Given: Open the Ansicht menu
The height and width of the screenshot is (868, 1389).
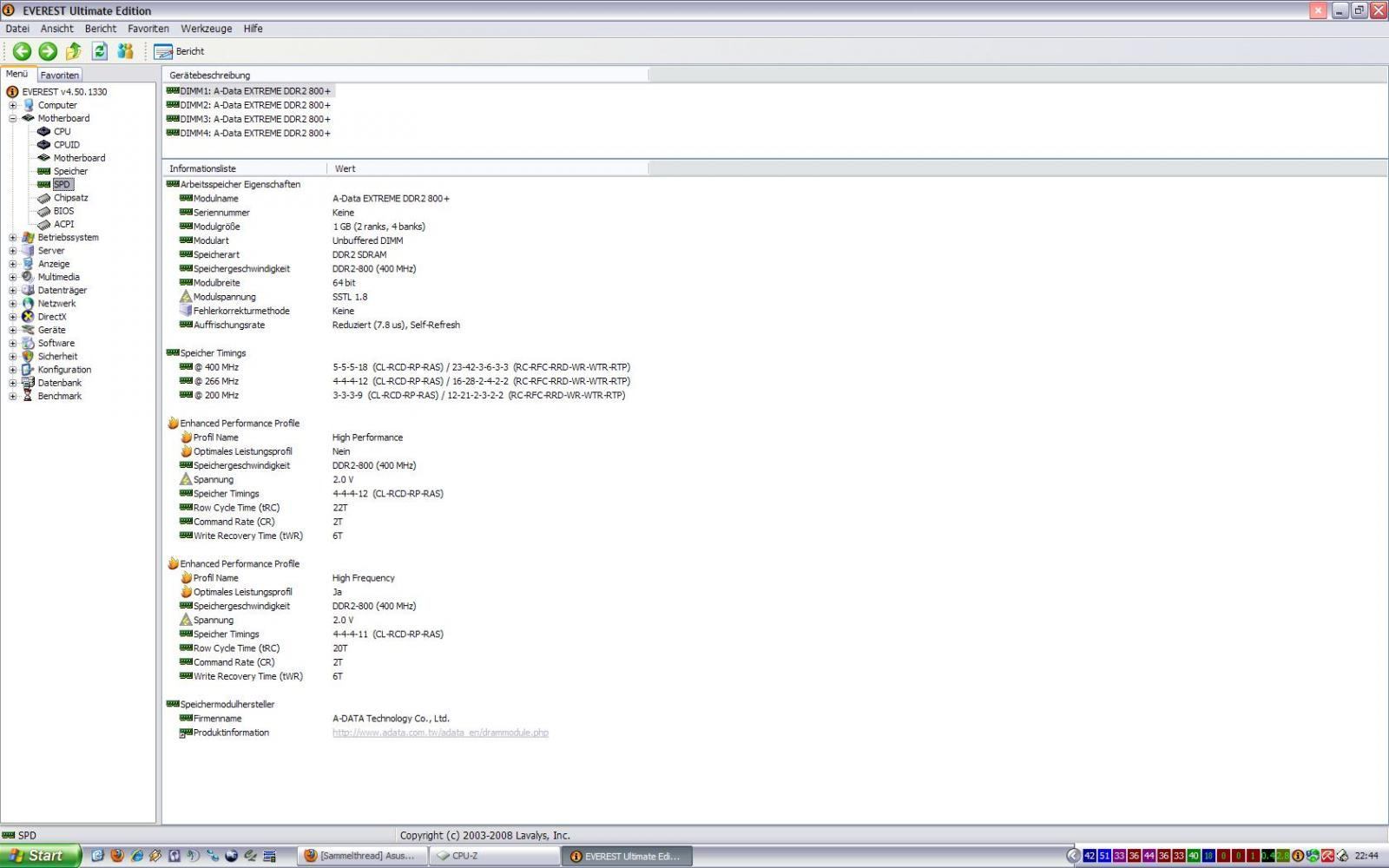Looking at the screenshot, I should pos(56,29).
